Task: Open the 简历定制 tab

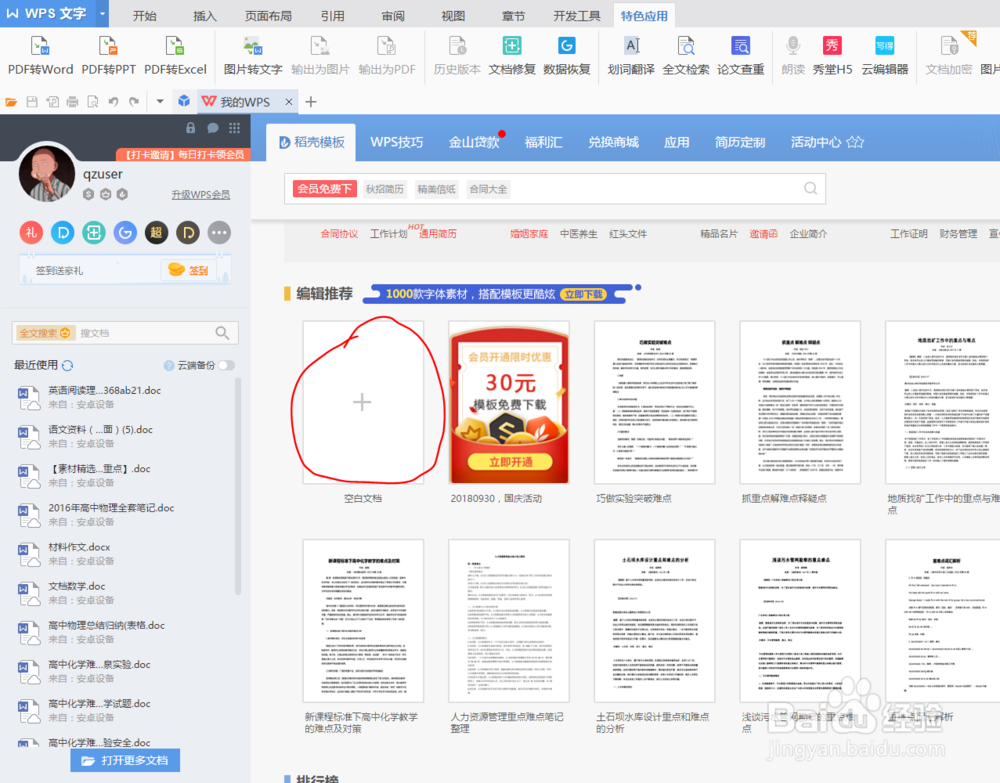Action: pos(739,142)
